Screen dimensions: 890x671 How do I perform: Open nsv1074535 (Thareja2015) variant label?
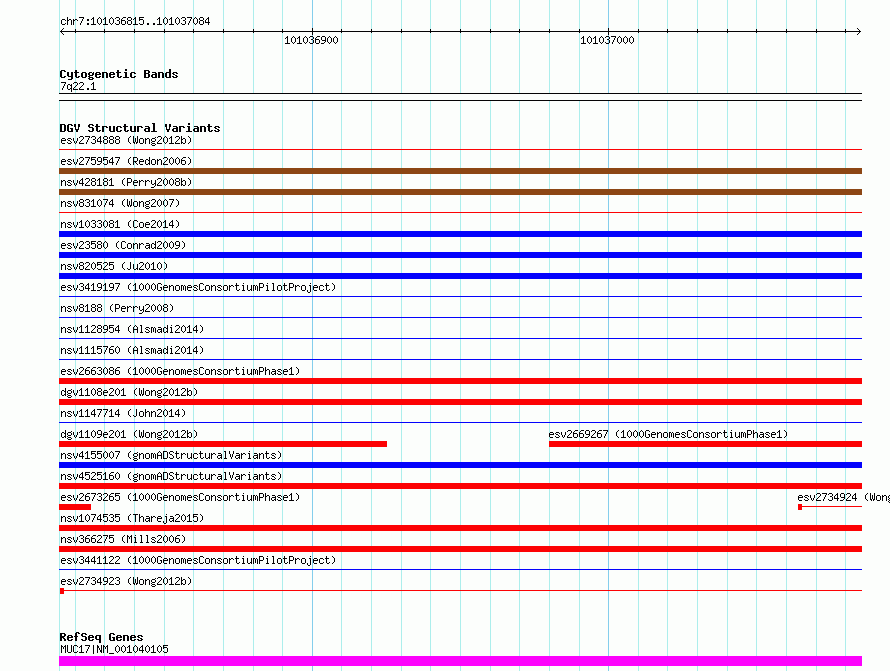click(132, 518)
